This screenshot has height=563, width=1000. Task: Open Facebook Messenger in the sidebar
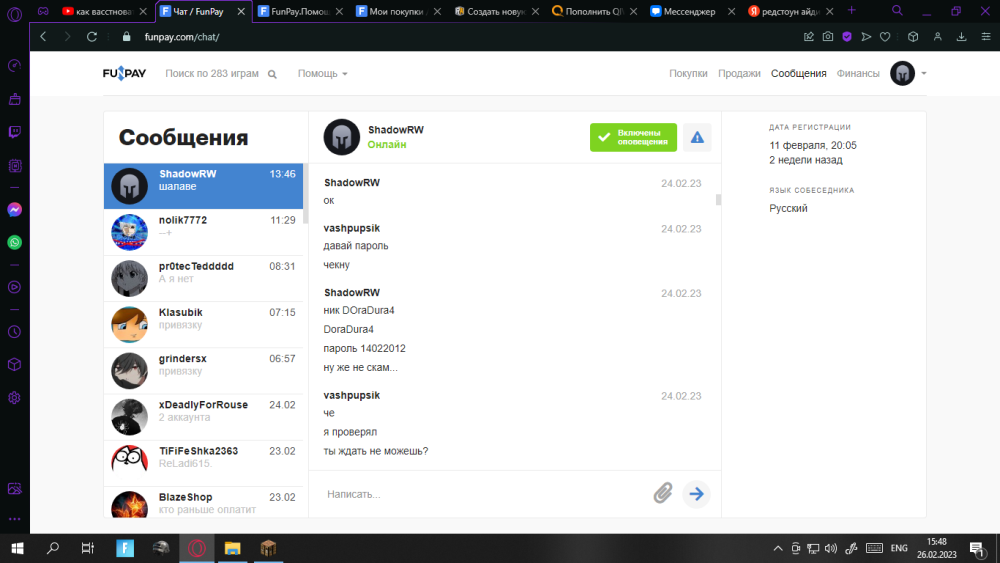(14, 210)
